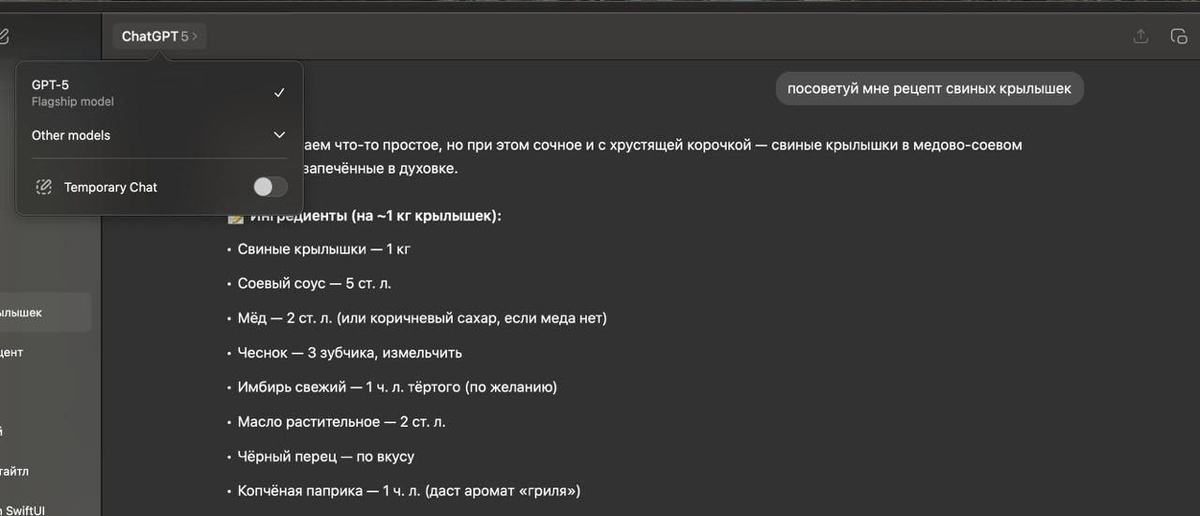
Task: Expand the Other models chevron
Action: point(279,135)
